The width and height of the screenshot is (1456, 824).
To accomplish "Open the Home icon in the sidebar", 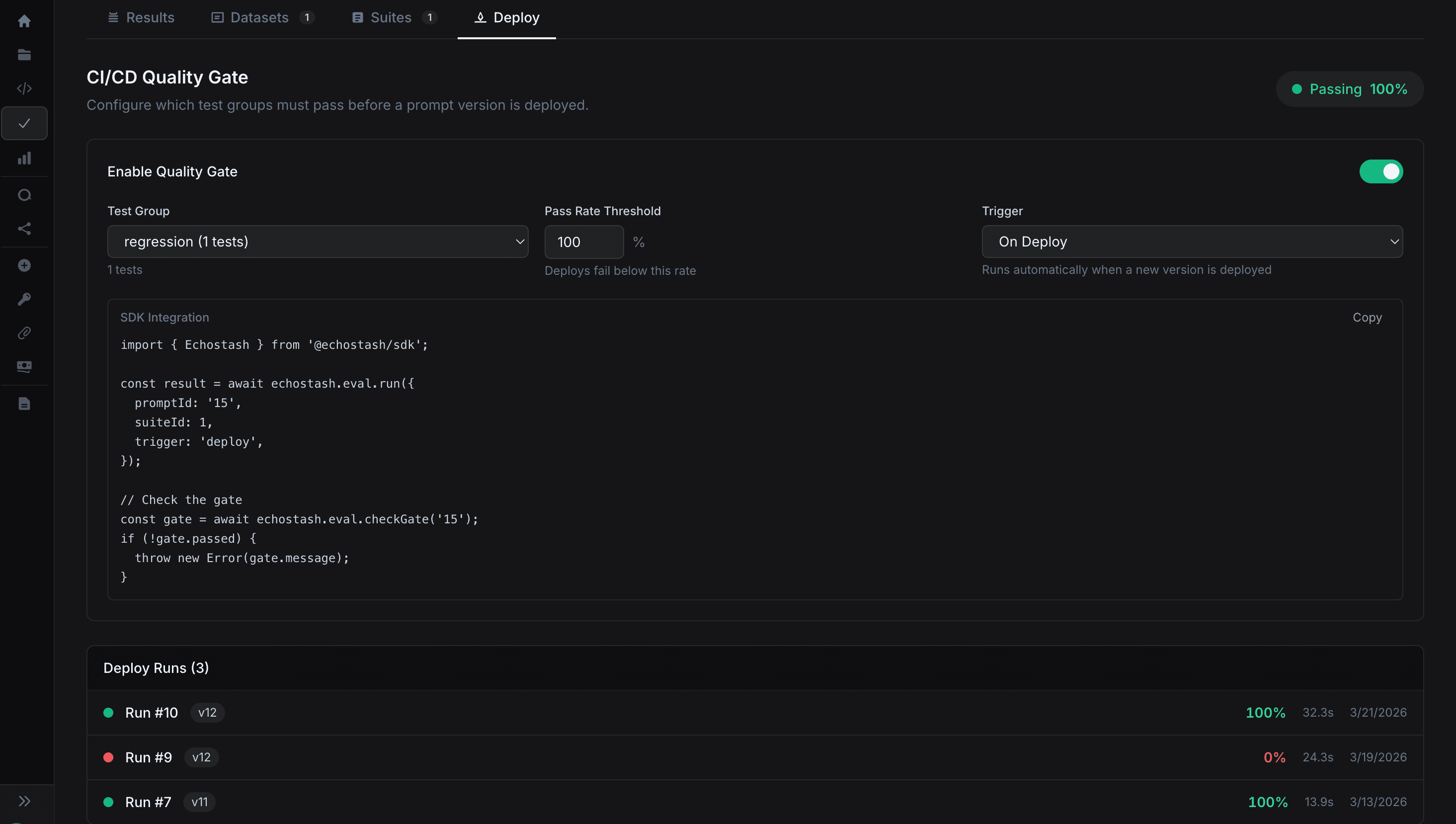I will [x=25, y=21].
